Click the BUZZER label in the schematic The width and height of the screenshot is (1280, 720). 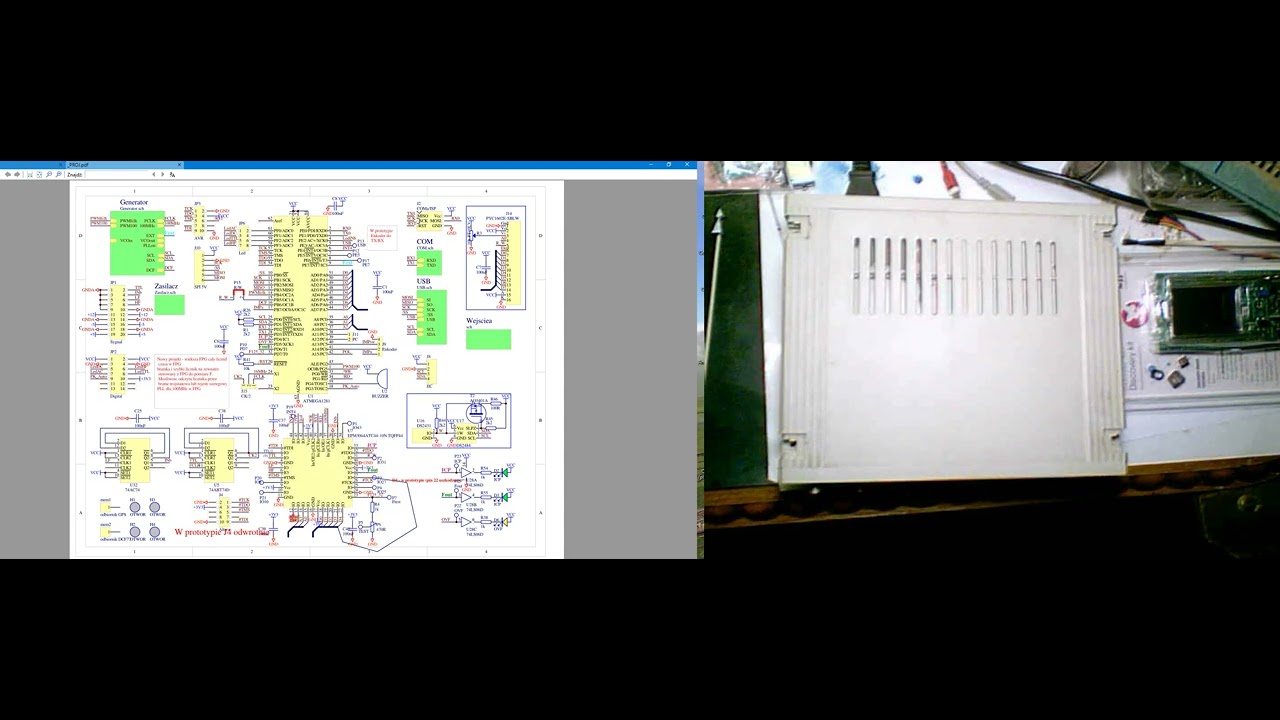380,396
